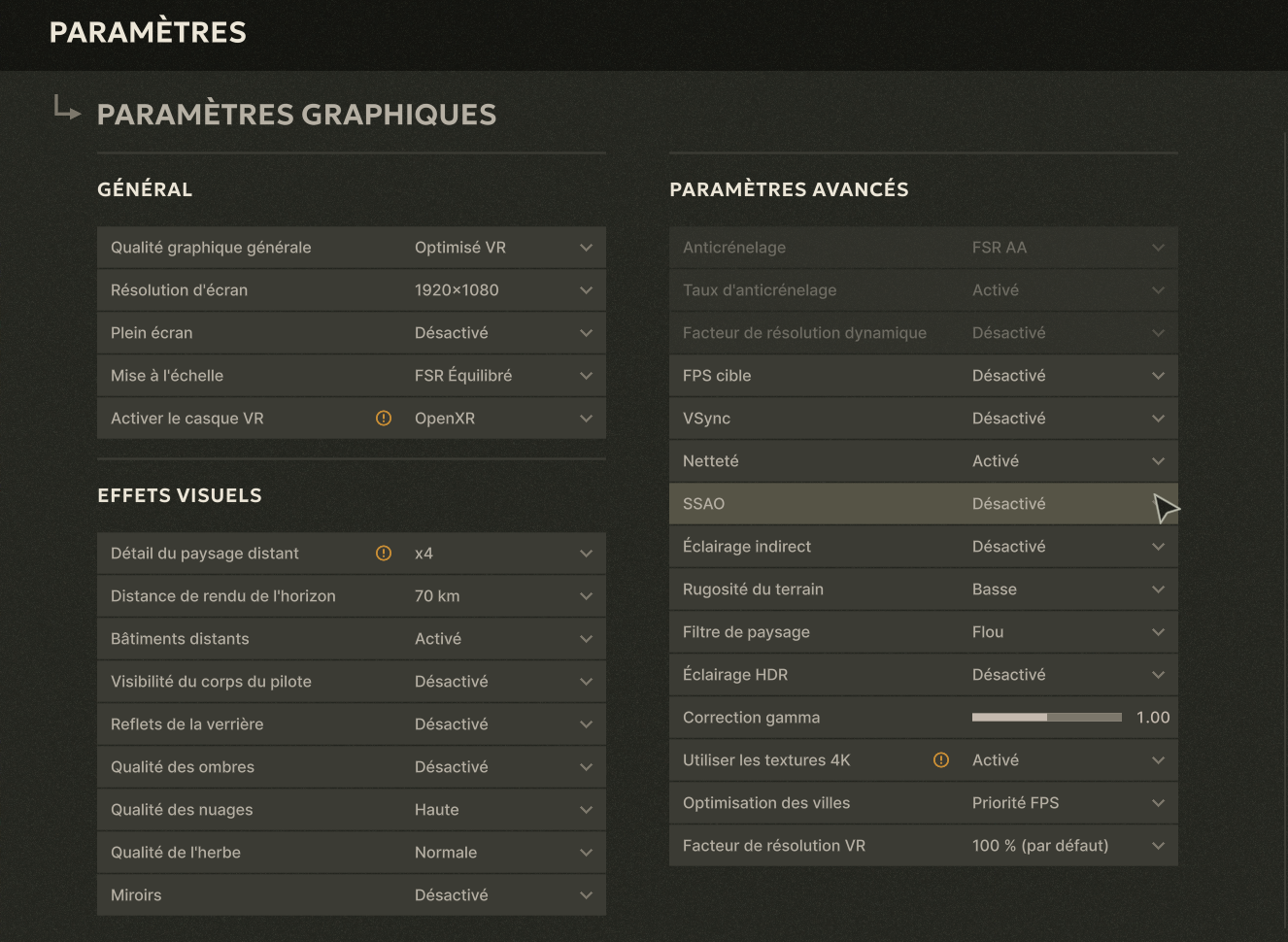Viewport: 1288px width, 942px height.
Task: Open the Facteur de résolution VR dropdown
Action: (924, 846)
